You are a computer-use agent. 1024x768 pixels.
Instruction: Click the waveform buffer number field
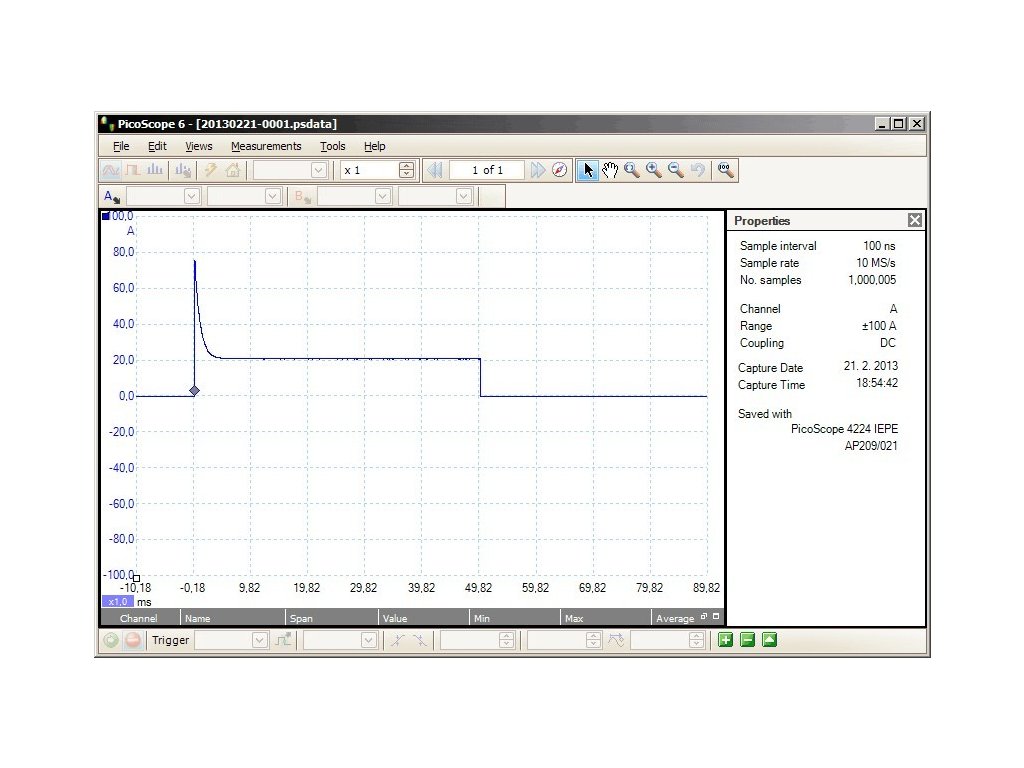point(487,170)
